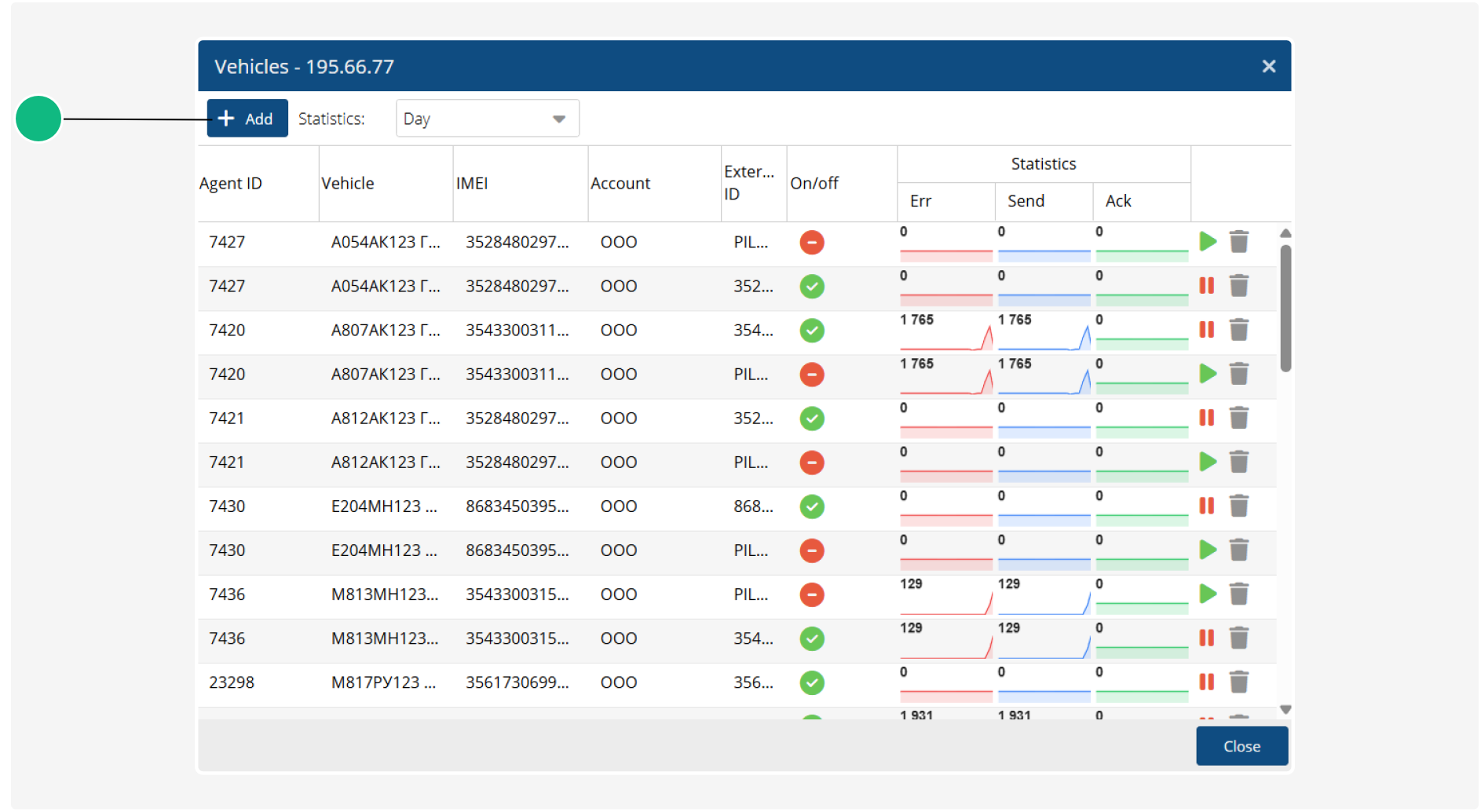Click green on status for 7420 354... row
The image size is (1481, 812).
tap(812, 331)
